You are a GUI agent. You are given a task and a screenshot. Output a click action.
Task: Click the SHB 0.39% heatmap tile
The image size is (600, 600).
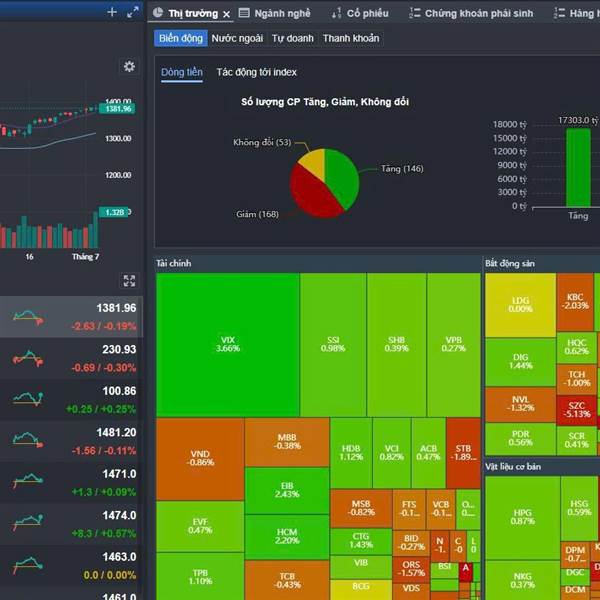tap(396, 344)
